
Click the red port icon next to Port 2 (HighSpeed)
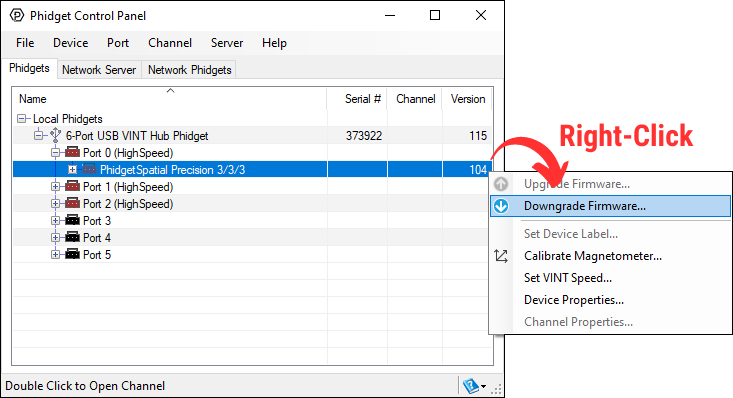click(72, 203)
